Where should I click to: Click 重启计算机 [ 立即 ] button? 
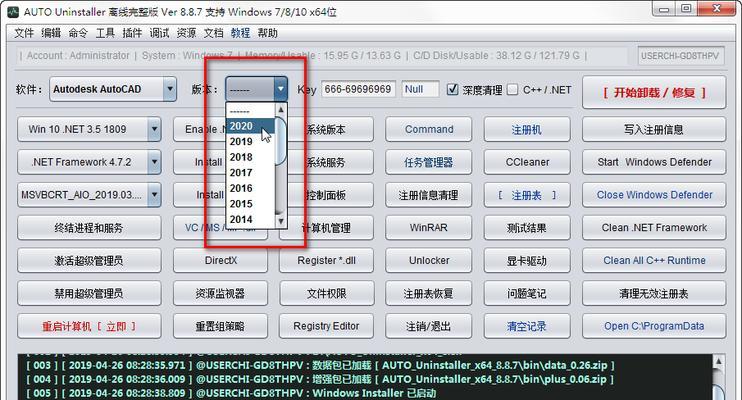tap(89, 326)
